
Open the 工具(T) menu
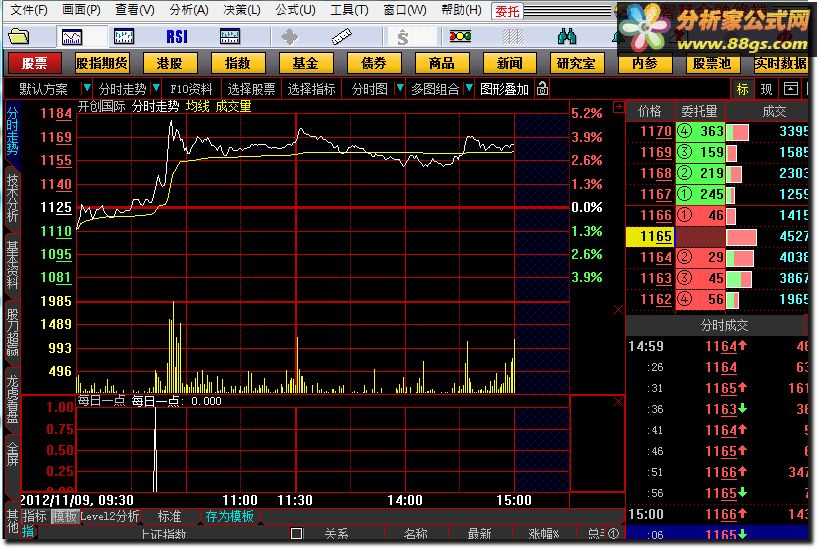(x=349, y=10)
